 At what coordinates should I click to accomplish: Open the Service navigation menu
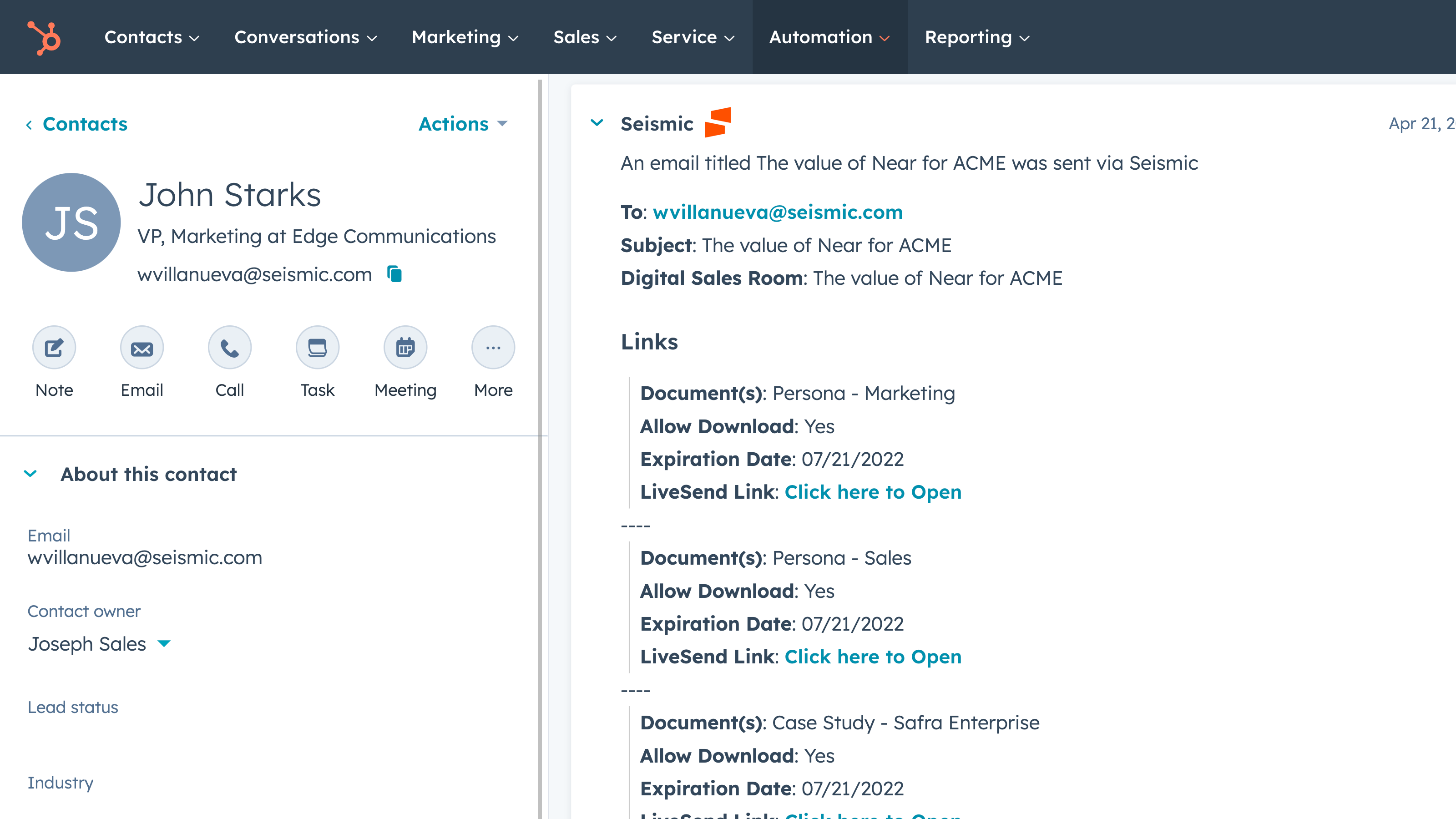click(x=693, y=37)
